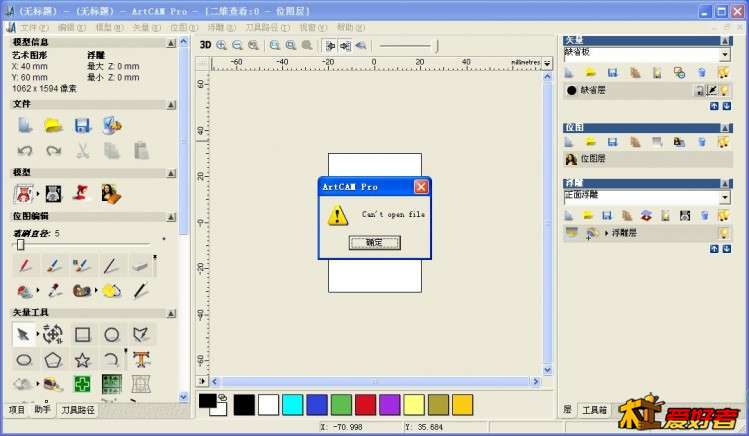This screenshot has height=436, width=749.
Task: Click the save icon in 位图 layer panel
Action: point(612,142)
